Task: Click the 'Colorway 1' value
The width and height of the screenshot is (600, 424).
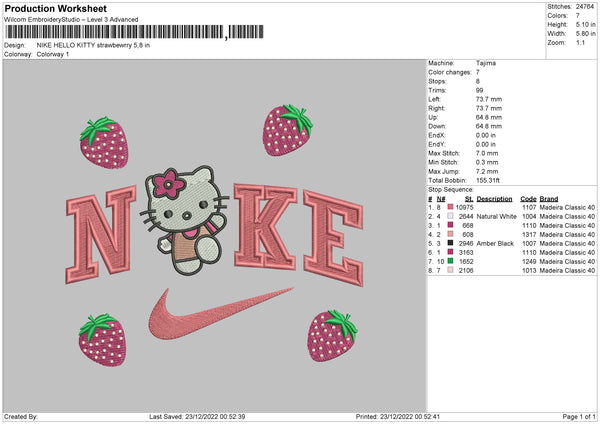Action: [53, 54]
